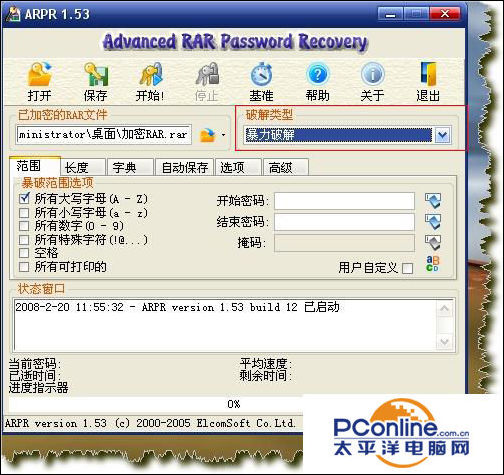Click the 开始密码 input field
Image resolution: width=504 pixels, height=475 pixels.
pos(344,201)
